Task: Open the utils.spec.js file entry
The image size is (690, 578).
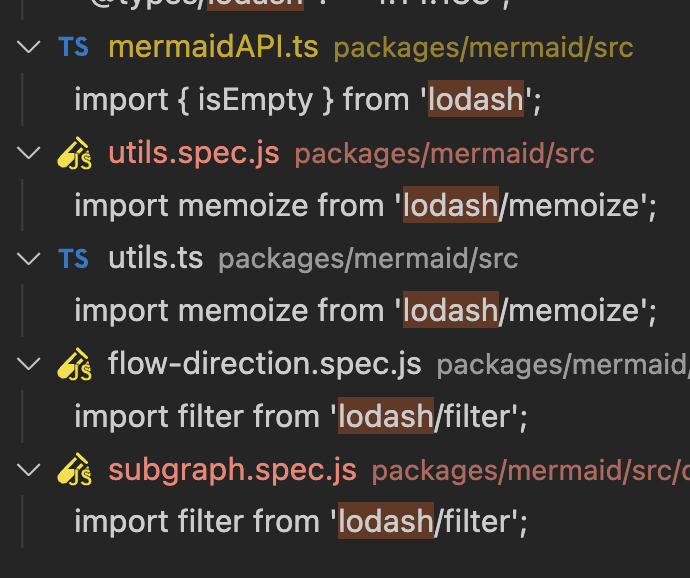Action: pos(194,154)
